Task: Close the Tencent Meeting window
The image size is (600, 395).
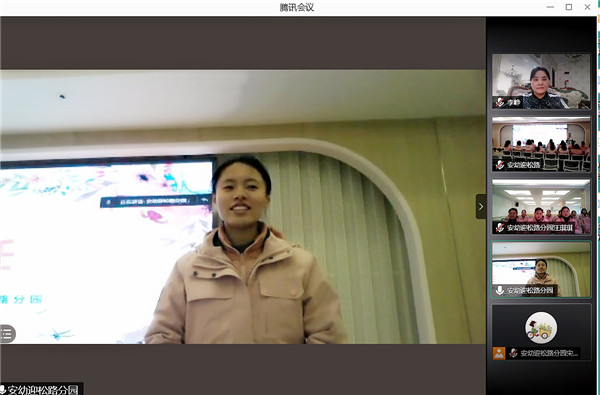Action: pyautogui.click(x=587, y=7)
